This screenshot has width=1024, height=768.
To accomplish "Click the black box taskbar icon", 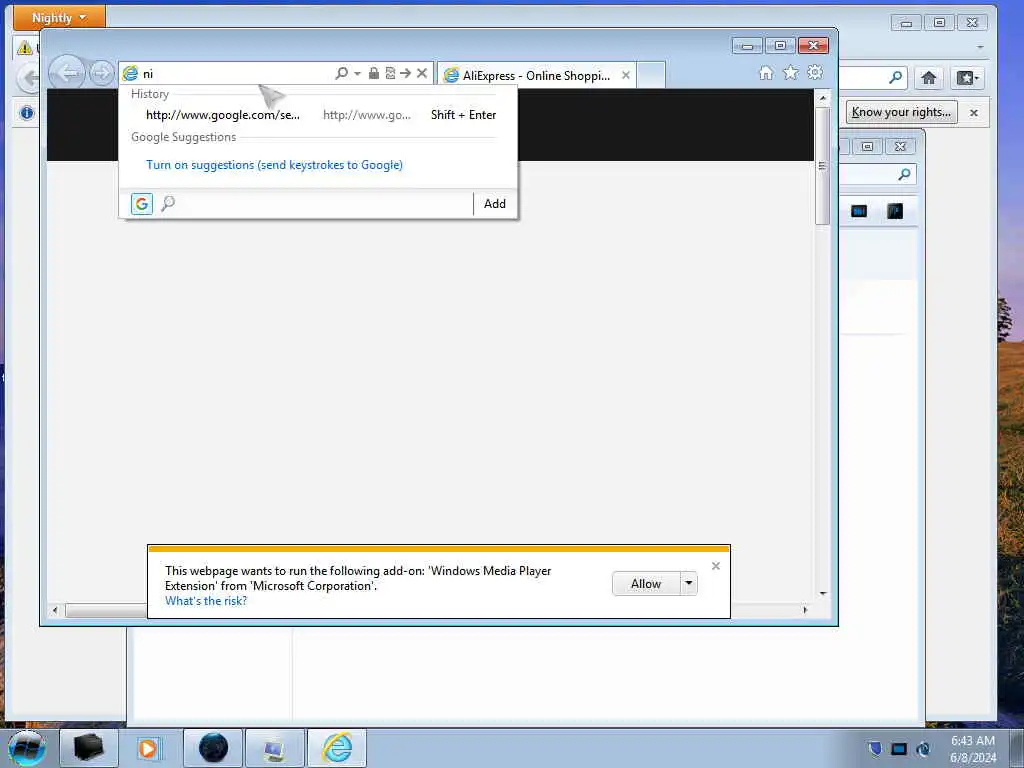I will (x=89, y=748).
